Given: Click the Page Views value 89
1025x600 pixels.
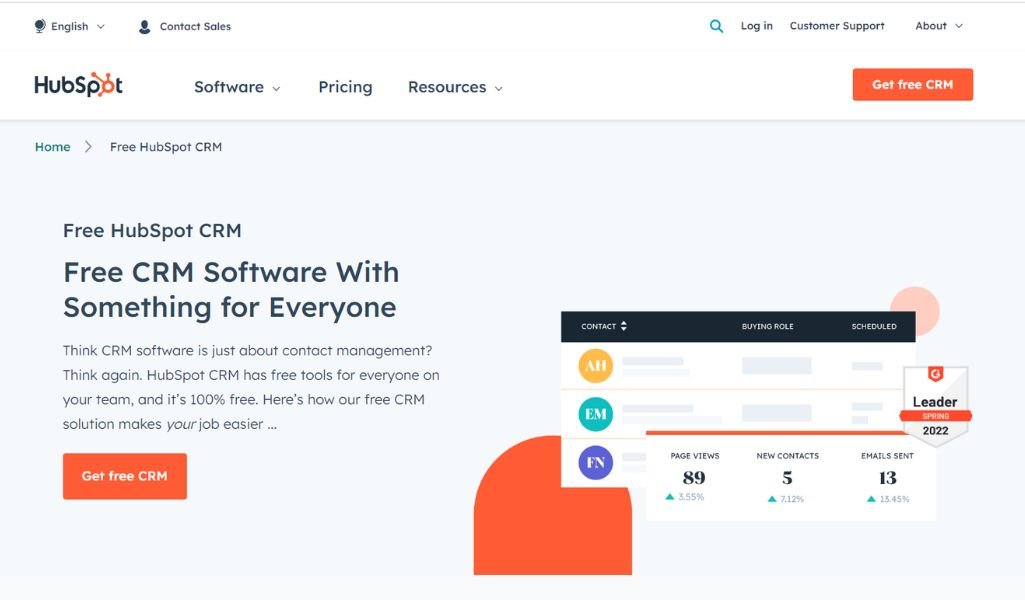Looking at the screenshot, I should tap(694, 478).
